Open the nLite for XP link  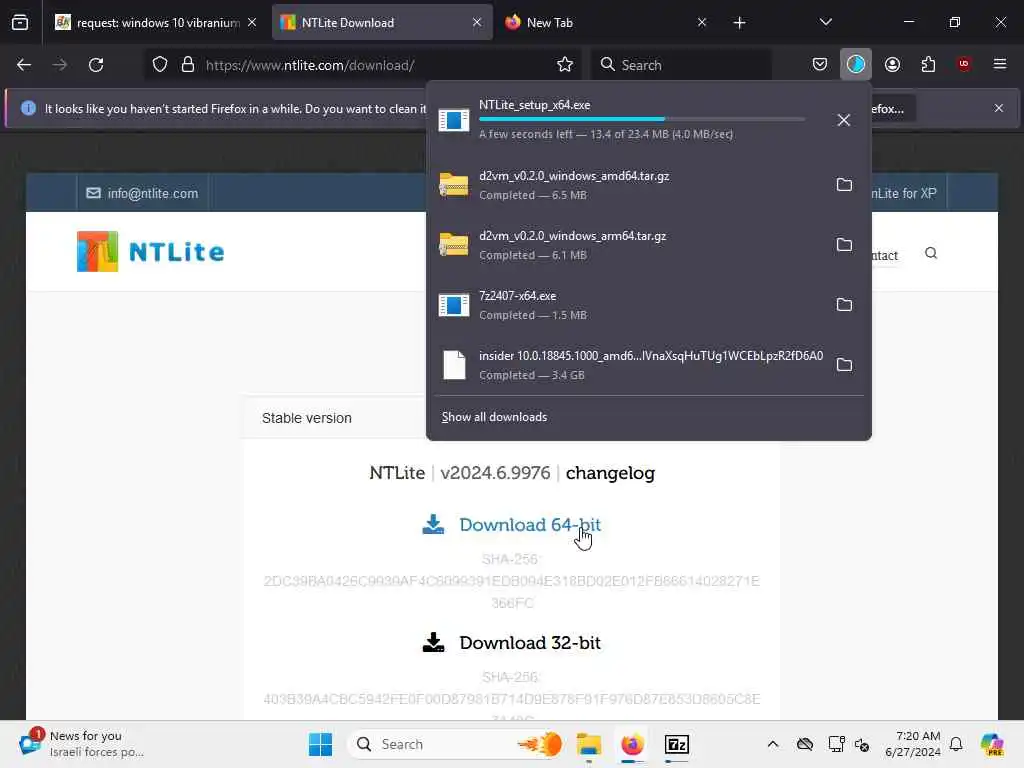(903, 193)
